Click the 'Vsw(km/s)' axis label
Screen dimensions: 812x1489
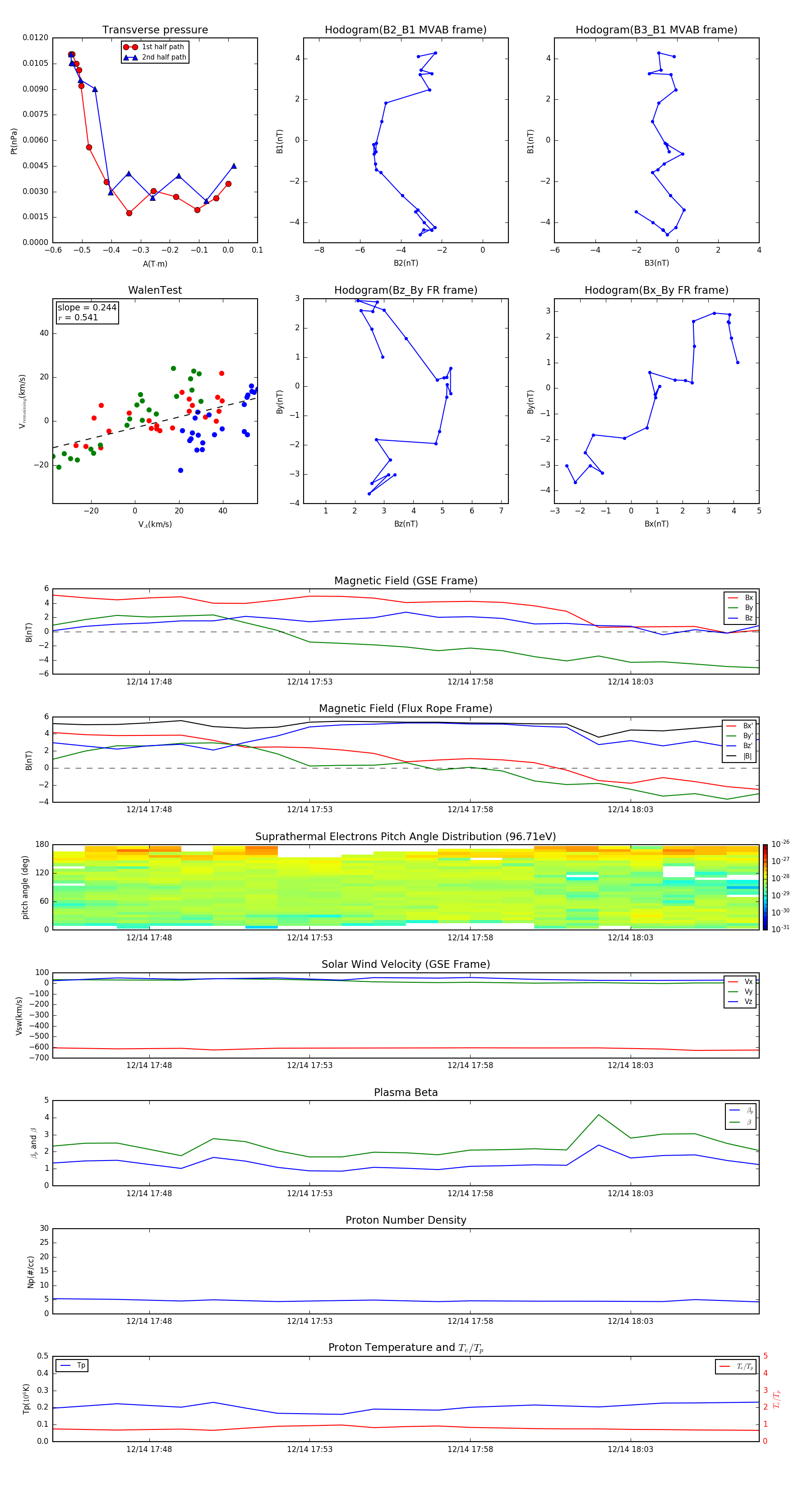[19, 1016]
